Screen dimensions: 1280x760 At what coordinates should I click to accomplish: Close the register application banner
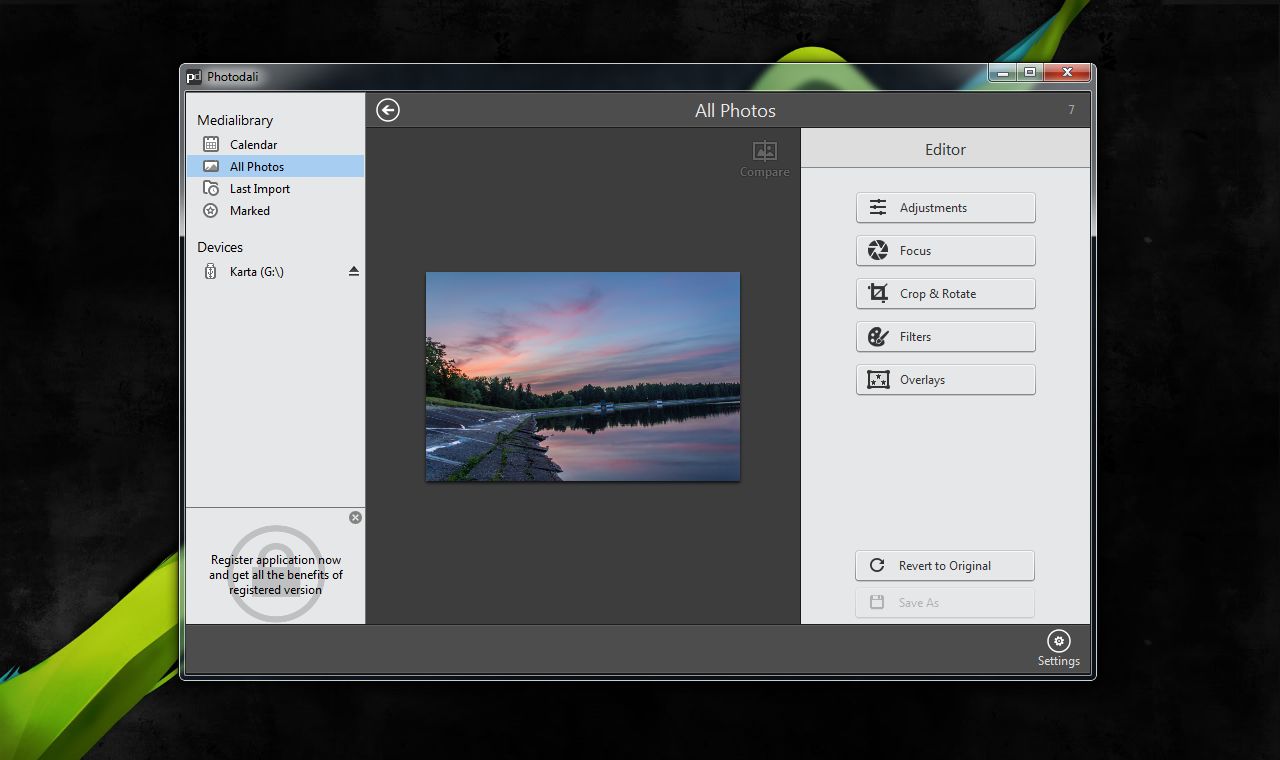click(355, 517)
